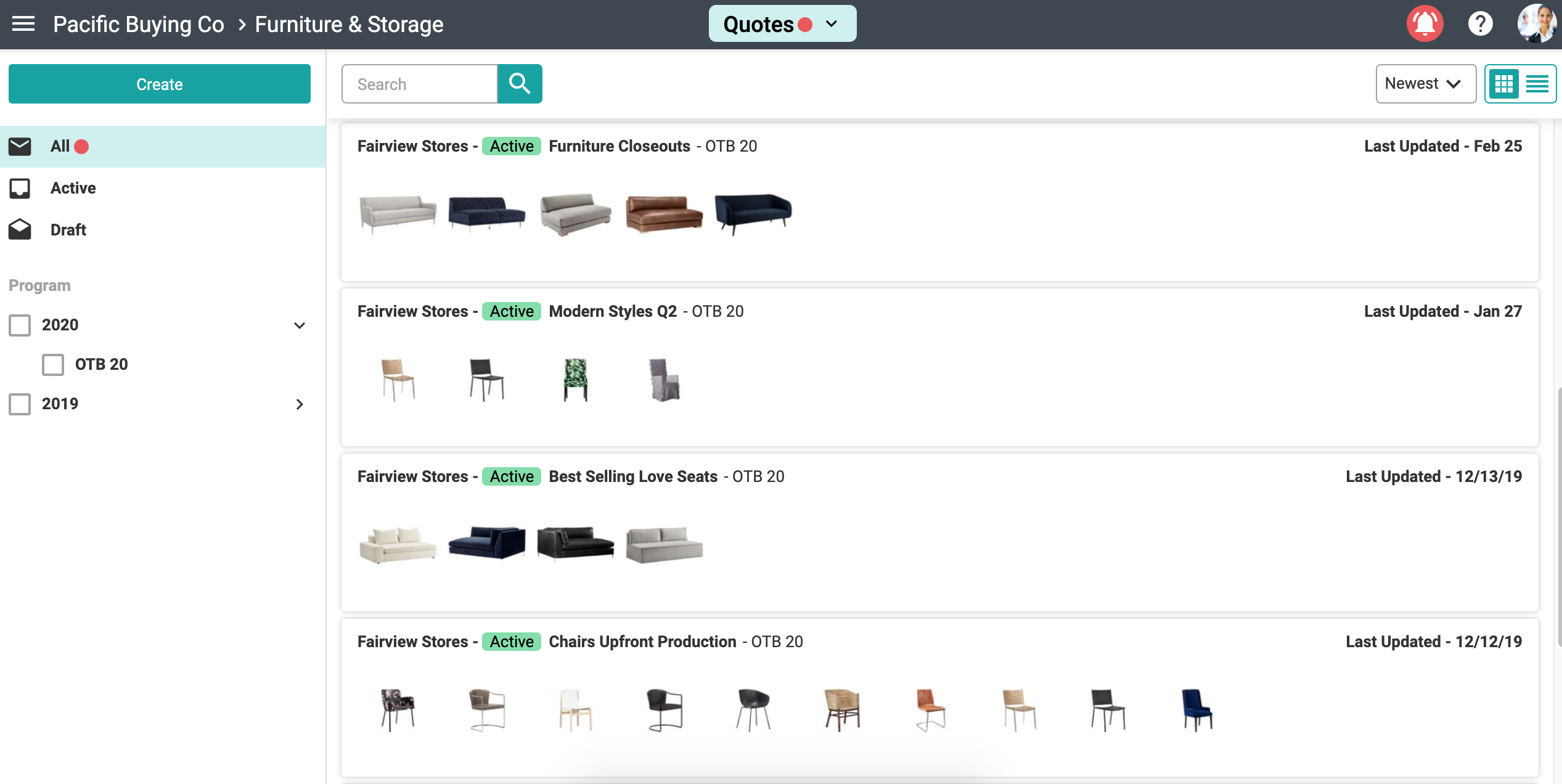
Task: Select the Draft open-envelope filter
Action: click(68, 230)
